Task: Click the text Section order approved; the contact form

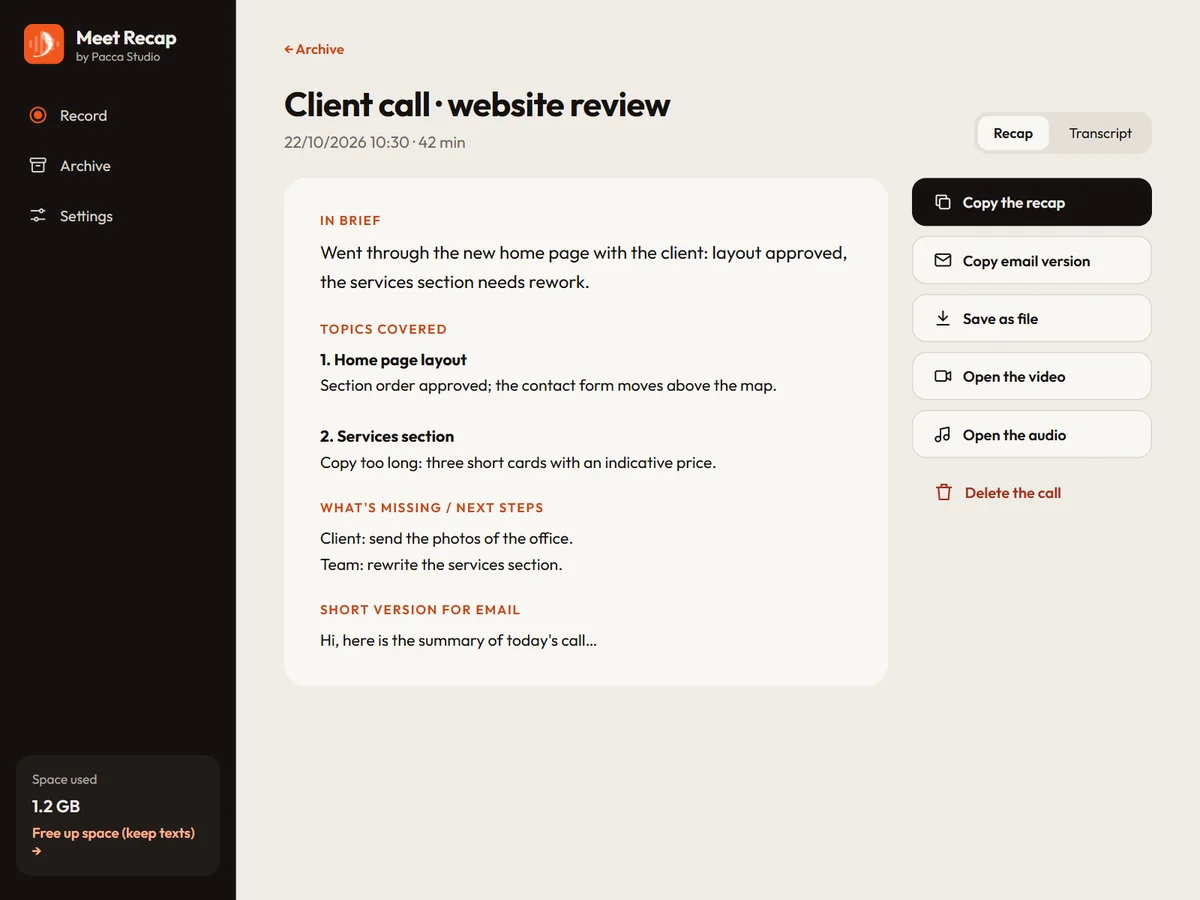Action: pos(548,385)
